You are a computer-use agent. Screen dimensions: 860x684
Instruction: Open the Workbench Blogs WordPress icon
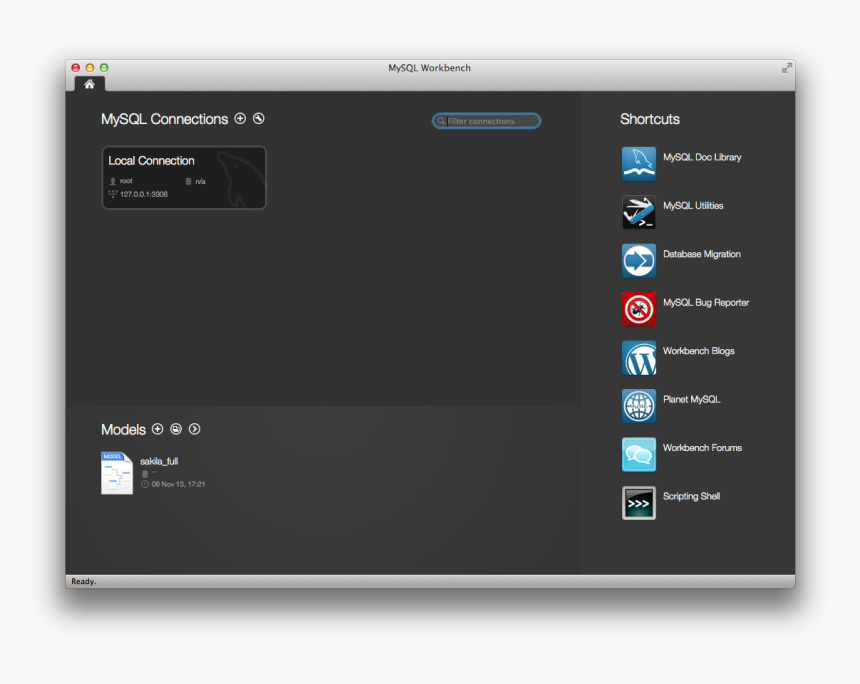(x=639, y=358)
